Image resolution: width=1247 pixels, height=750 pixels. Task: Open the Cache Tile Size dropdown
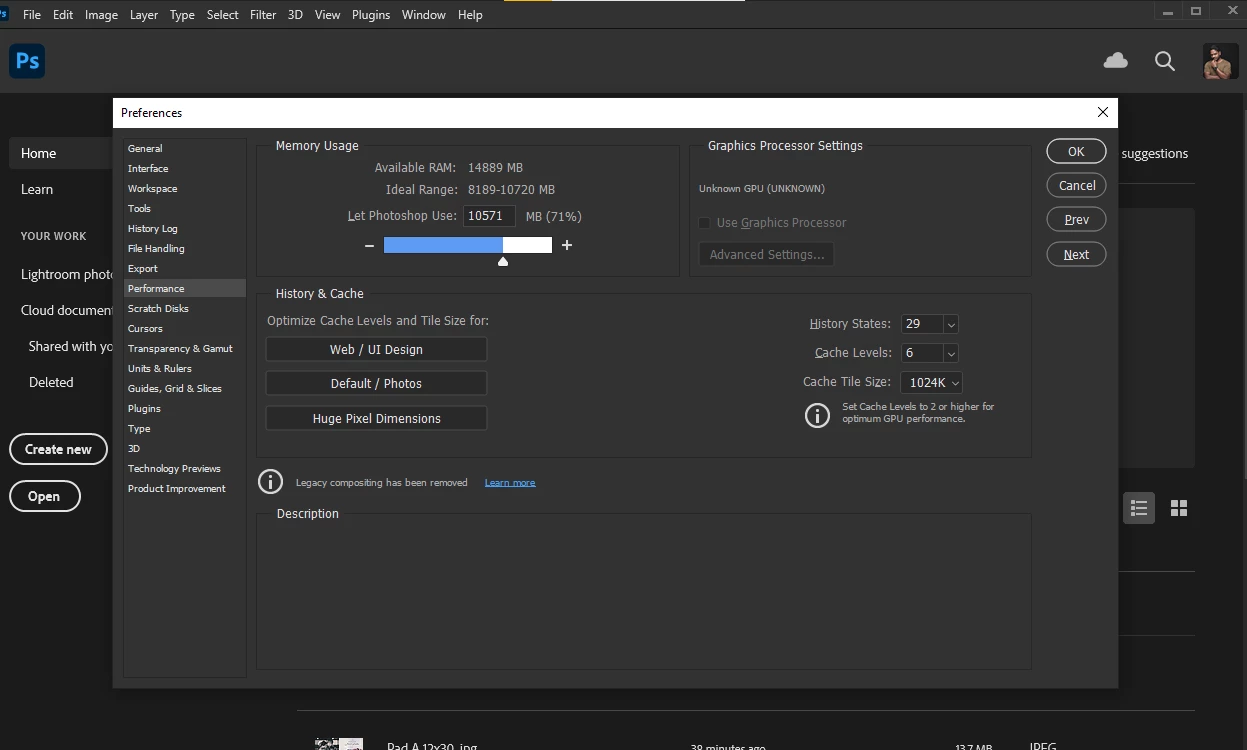931,382
